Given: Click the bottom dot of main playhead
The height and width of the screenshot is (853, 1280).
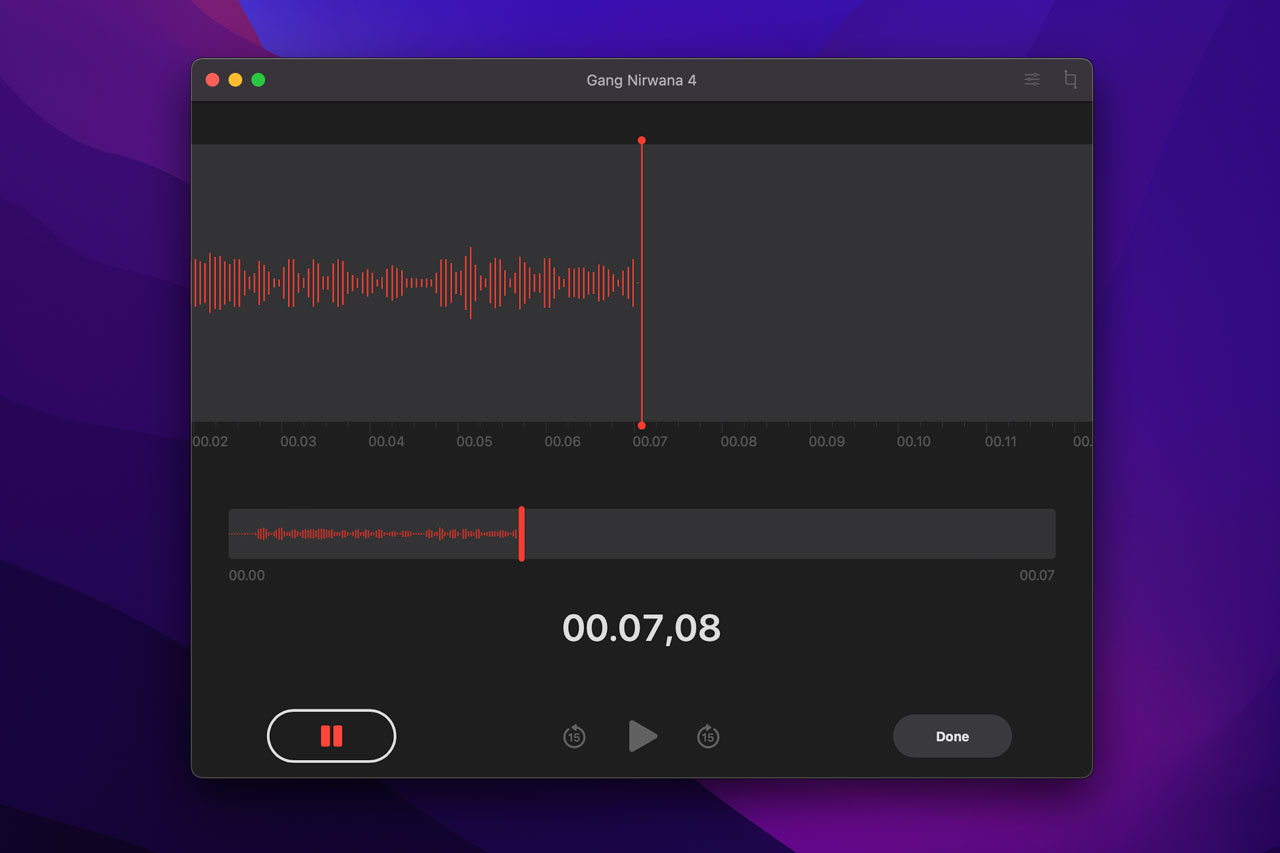Looking at the screenshot, I should click(642, 426).
